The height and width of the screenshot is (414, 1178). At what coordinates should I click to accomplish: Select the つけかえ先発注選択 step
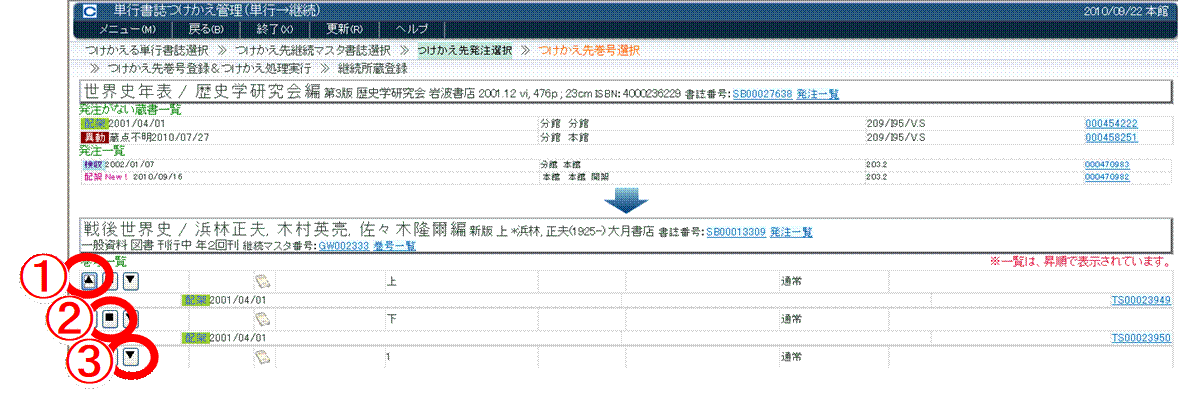pyautogui.click(x=464, y=50)
